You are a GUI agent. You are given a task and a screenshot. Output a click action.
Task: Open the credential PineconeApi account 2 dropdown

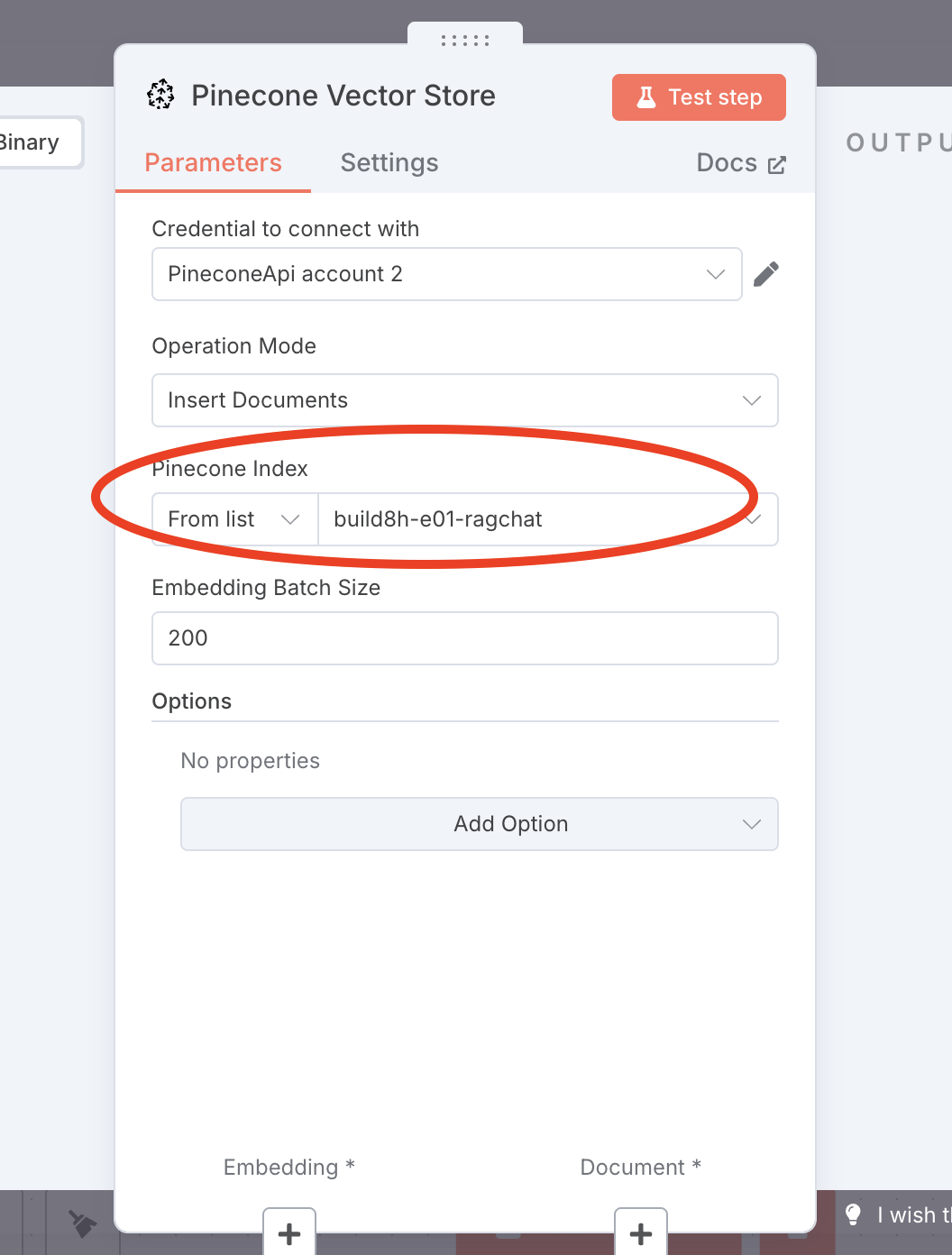[446, 274]
